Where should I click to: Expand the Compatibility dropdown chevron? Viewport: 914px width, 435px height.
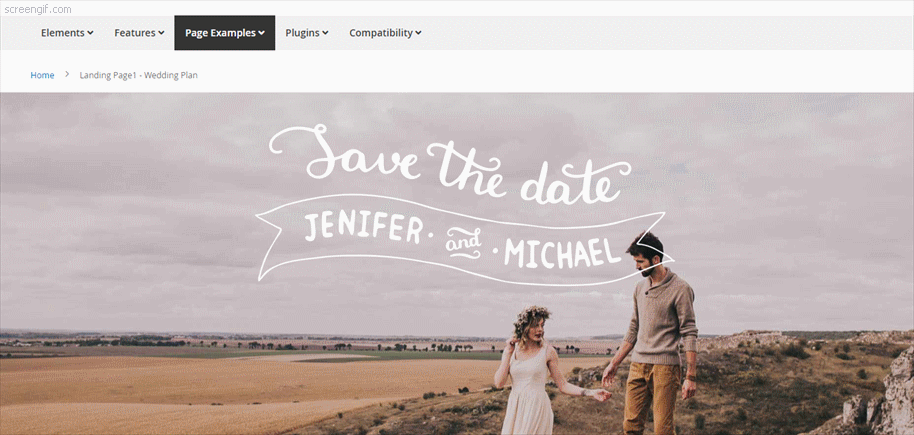pyautogui.click(x=419, y=33)
